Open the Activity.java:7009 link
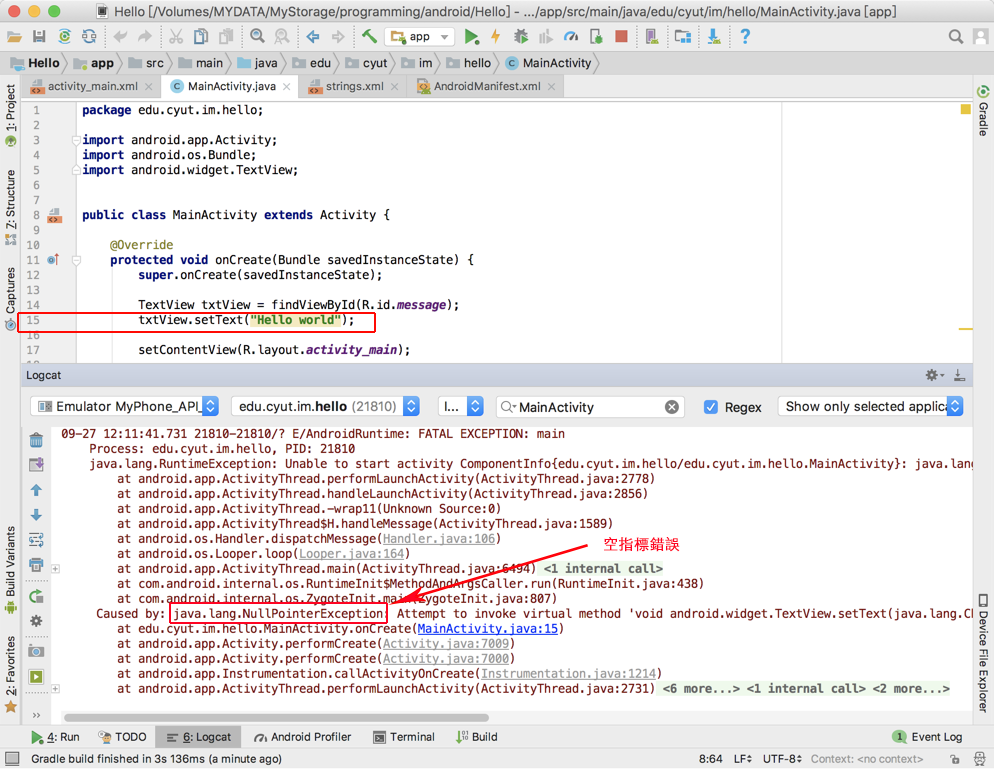Viewport: 994px width, 769px height. click(x=446, y=643)
